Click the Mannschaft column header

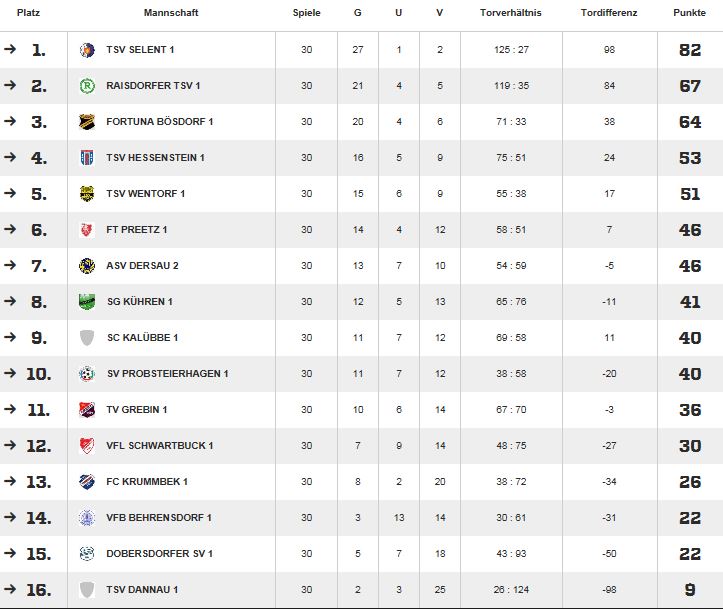(171, 12)
